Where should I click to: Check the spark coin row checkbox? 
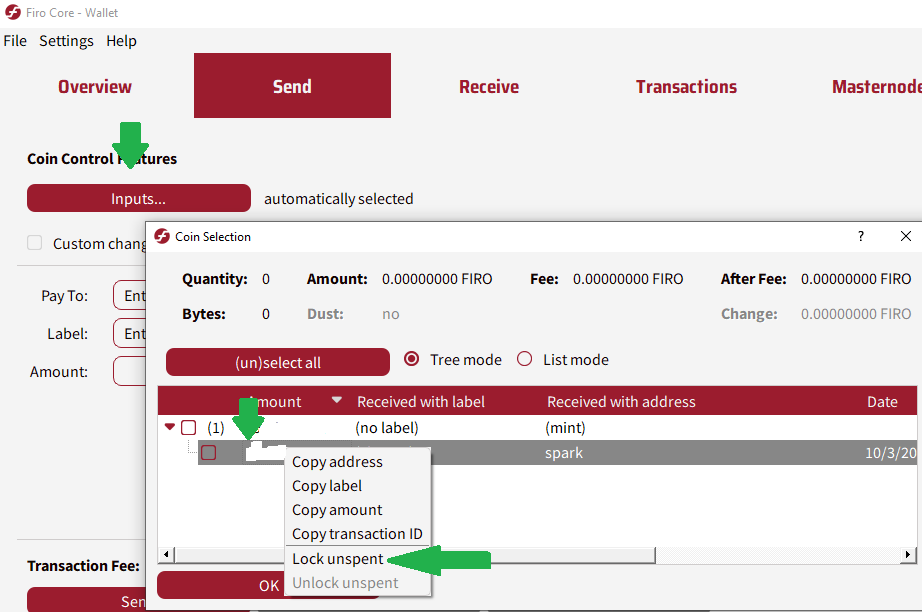208,453
